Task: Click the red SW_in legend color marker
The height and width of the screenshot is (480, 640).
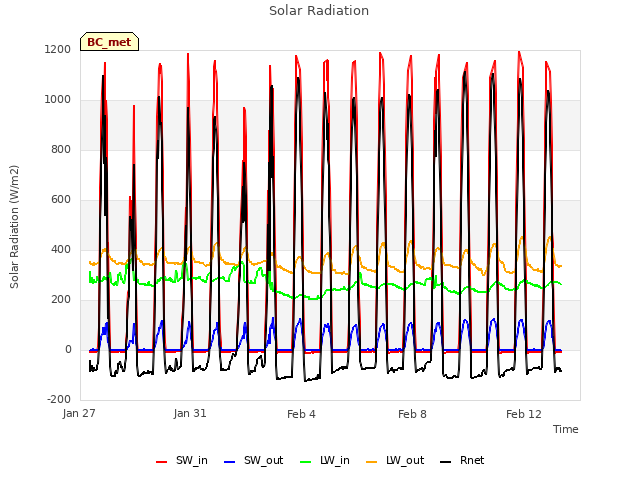Action: pyautogui.click(x=162, y=462)
